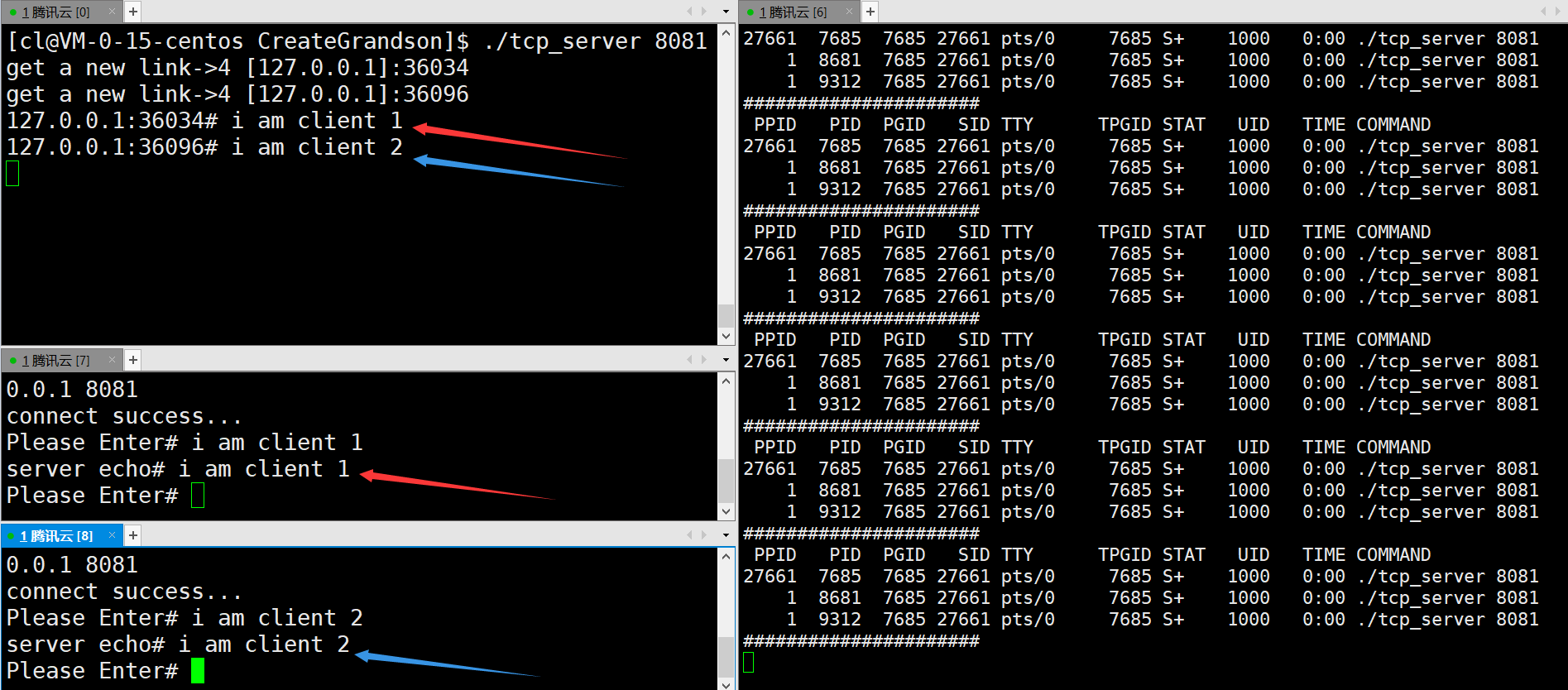Click 'server echo# i am client 1' line
This screenshot has width=1568, height=690.
[x=178, y=469]
